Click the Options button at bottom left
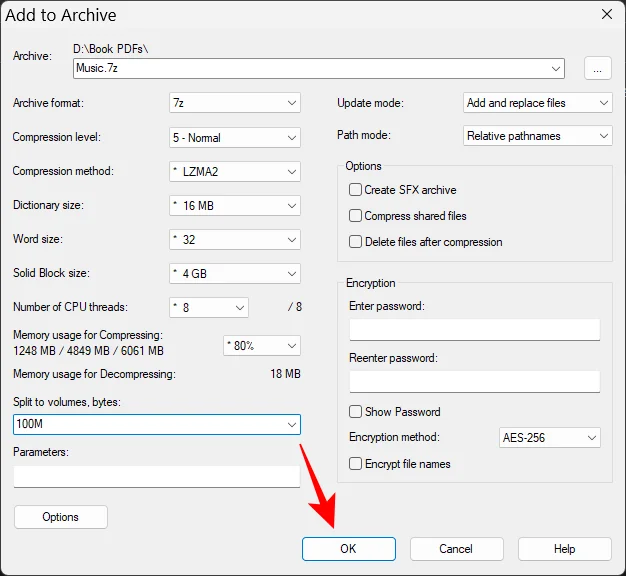The width and height of the screenshot is (626, 576). pos(61,517)
